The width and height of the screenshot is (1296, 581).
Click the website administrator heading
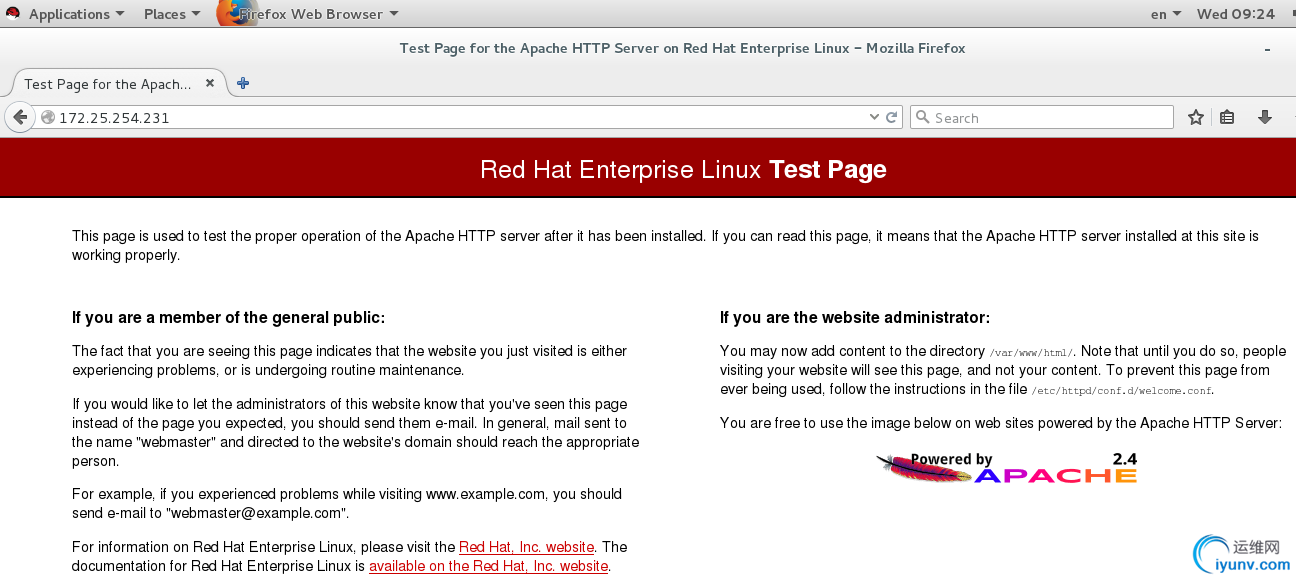point(855,318)
